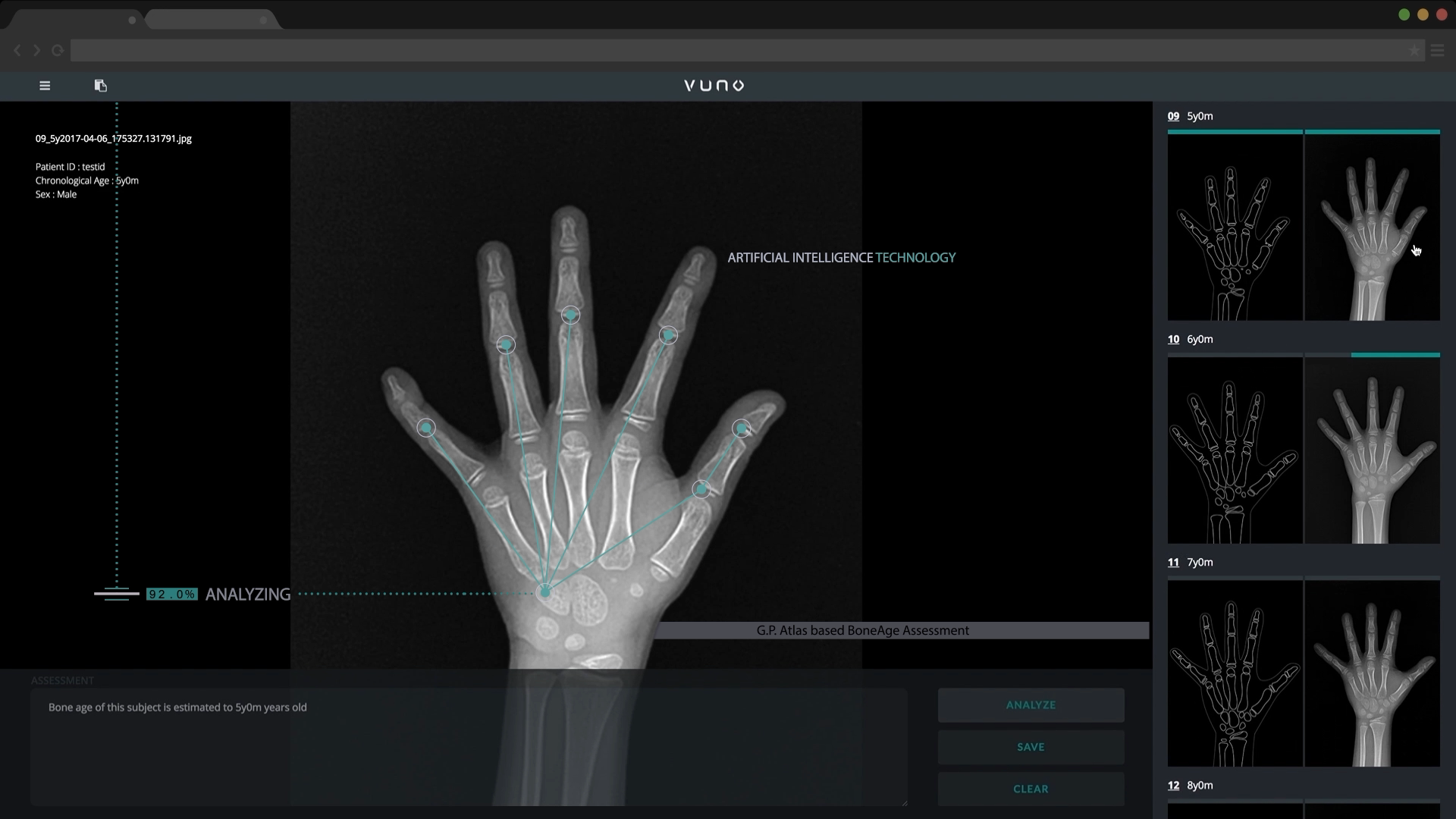Click the 'Patient ID : testid' text
Screen dimensions: 1456x819
pos(70,167)
